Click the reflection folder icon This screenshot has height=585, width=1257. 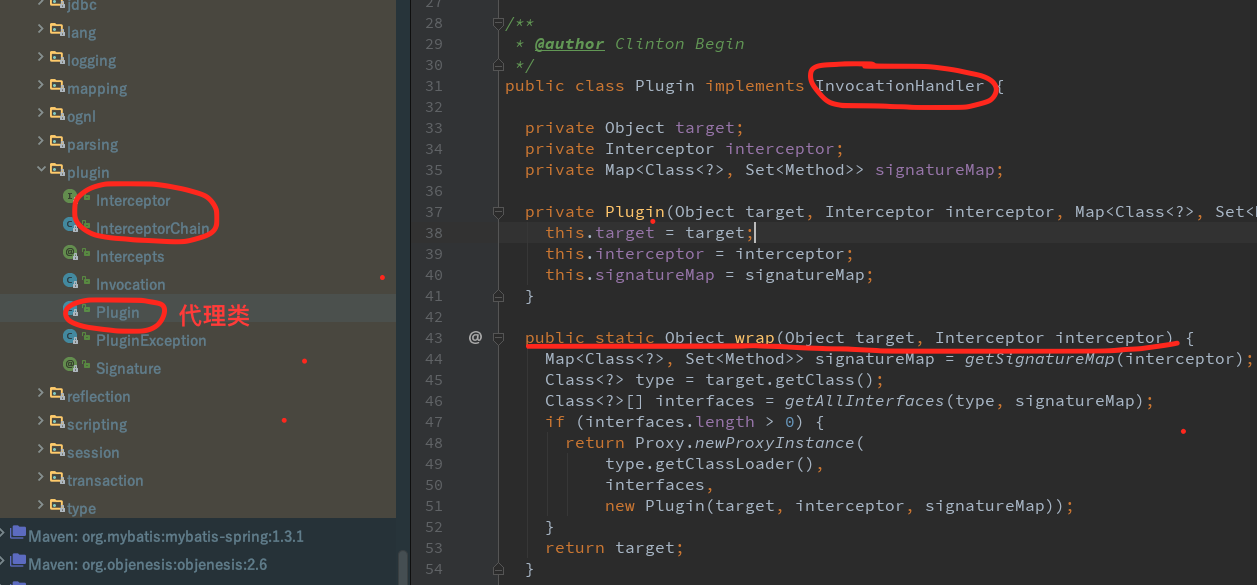(57, 395)
